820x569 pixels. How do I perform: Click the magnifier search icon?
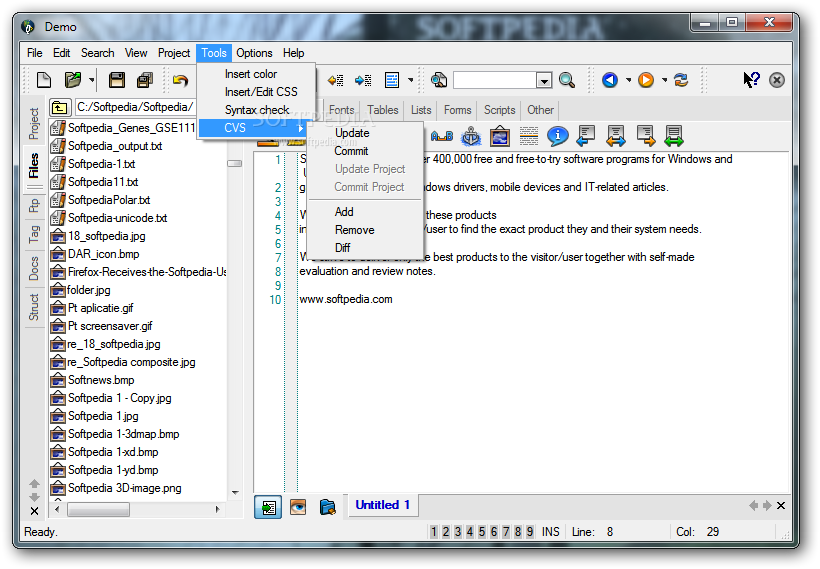[567, 80]
